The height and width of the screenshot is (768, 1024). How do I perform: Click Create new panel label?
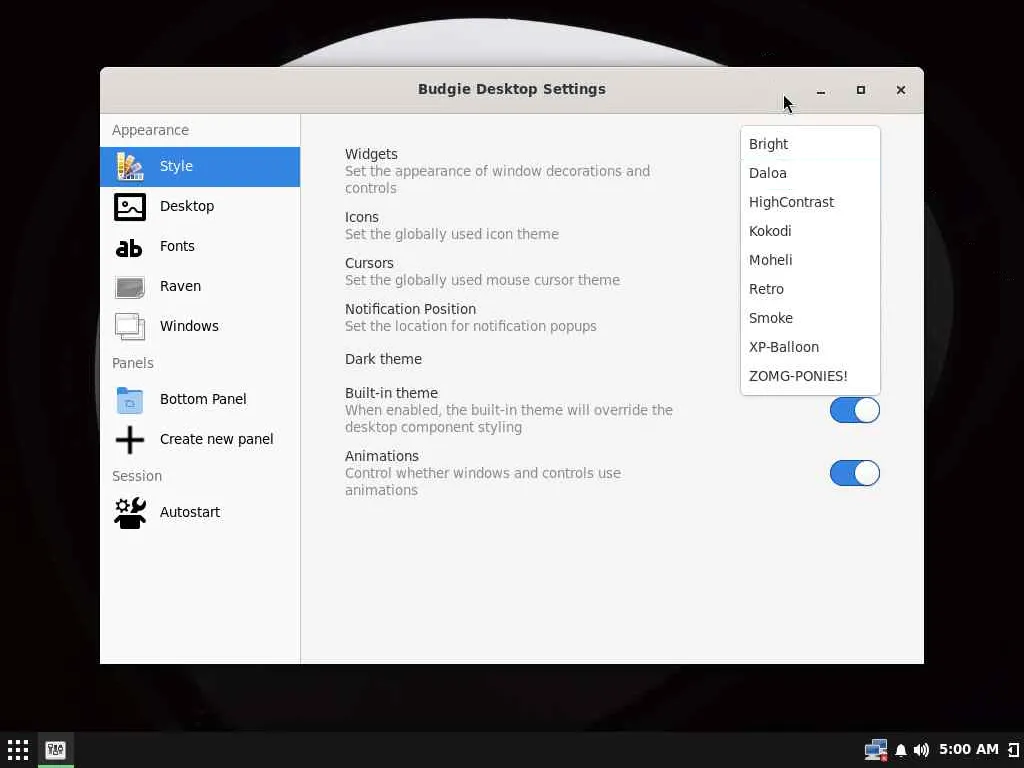point(217,439)
